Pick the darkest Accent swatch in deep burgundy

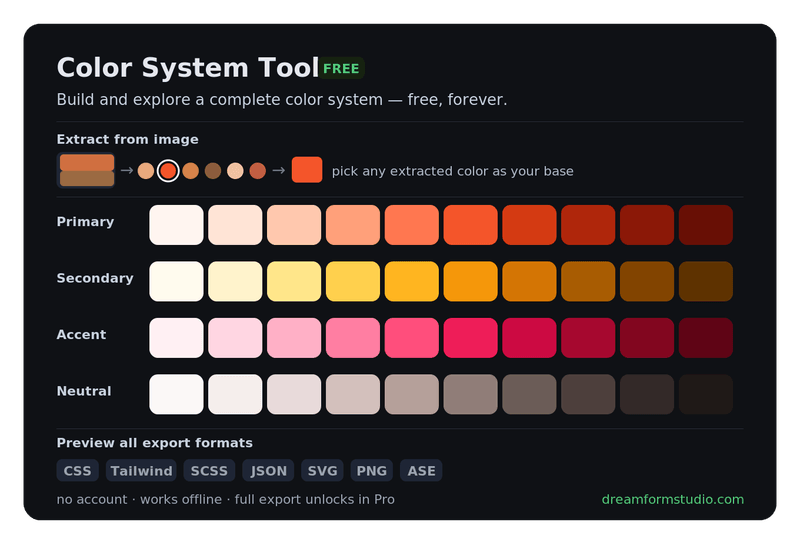tap(706, 338)
